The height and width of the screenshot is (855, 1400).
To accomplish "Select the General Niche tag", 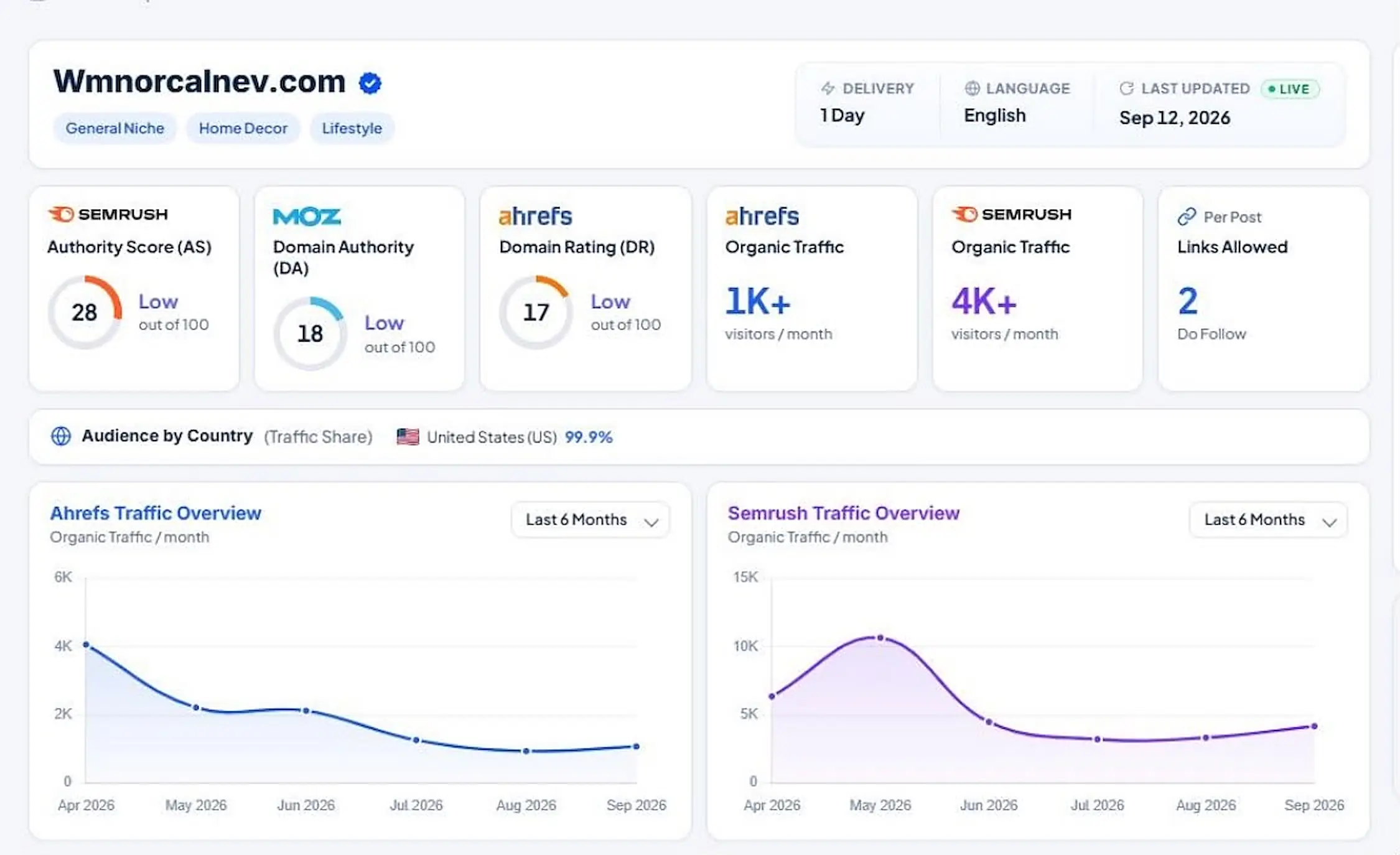I will 114,128.
